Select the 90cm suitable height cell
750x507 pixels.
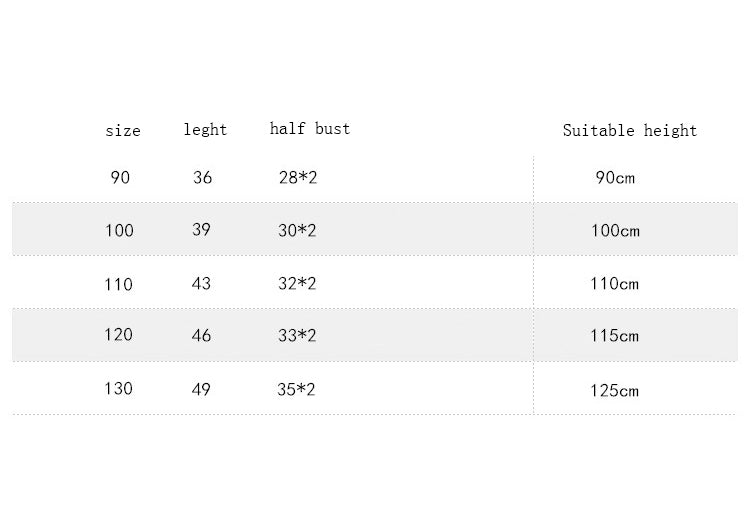coord(615,178)
